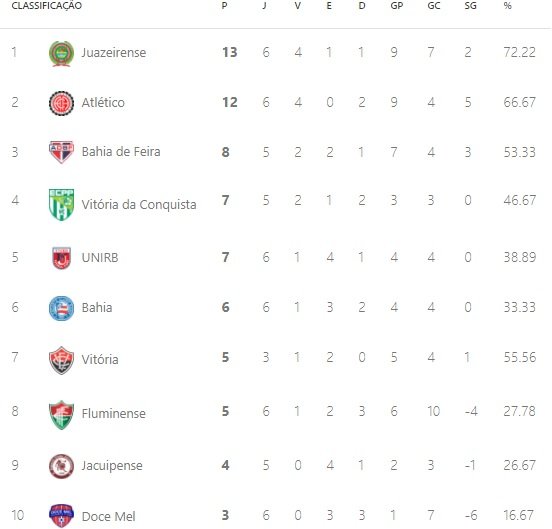Click the Bahia team crest
Image resolution: width=552 pixels, height=529 pixels.
tap(61, 308)
